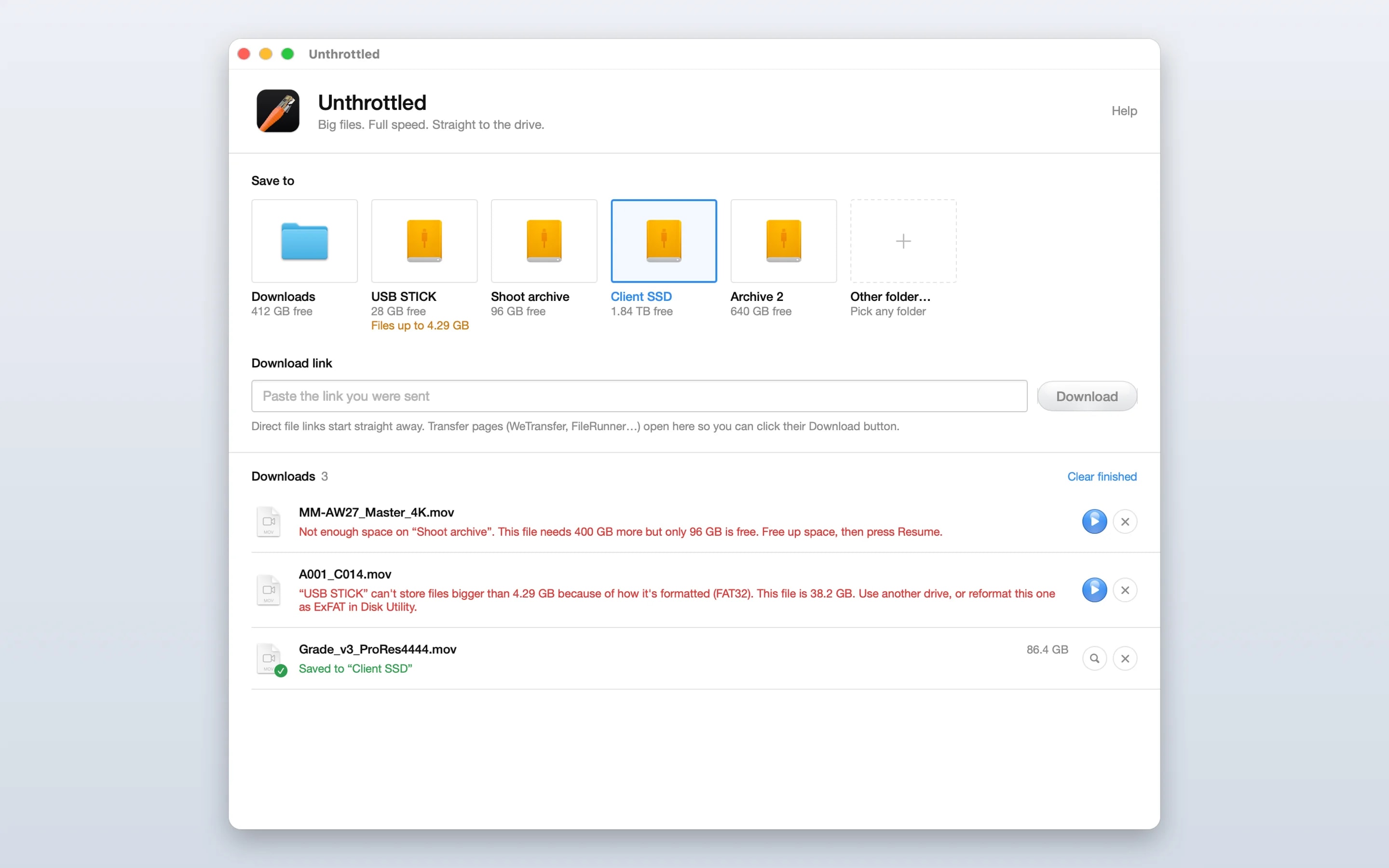
Task: Click the A001_C014.mov file name
Action: (x=345, y=574)
